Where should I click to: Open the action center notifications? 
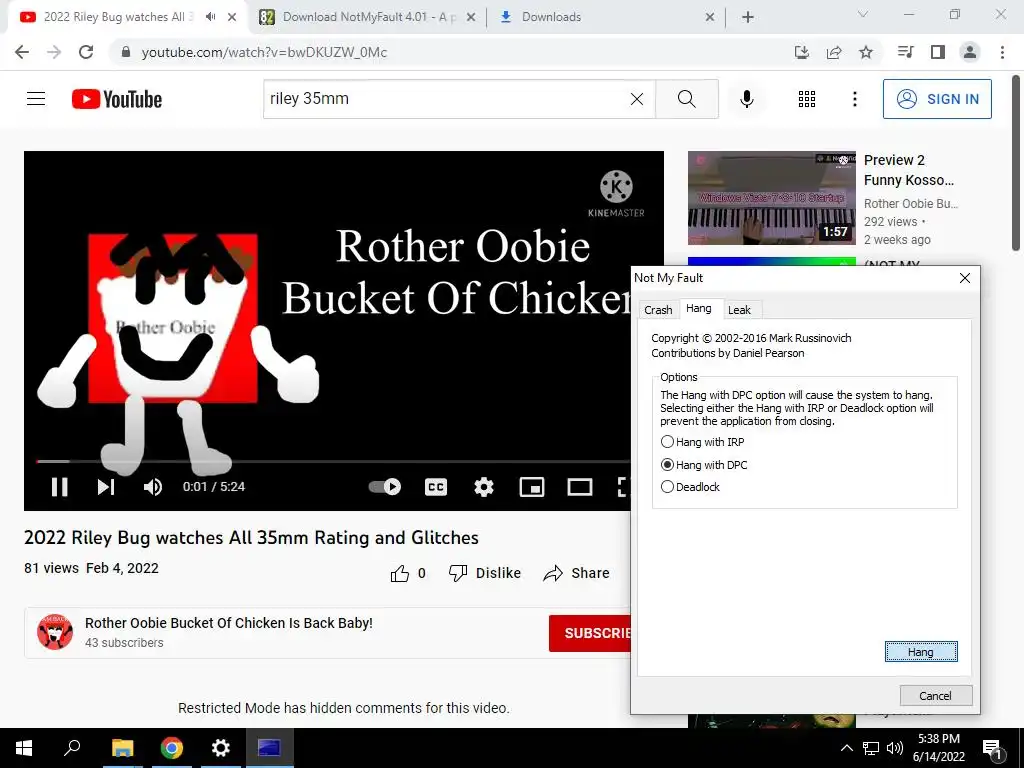pos(992,748)
